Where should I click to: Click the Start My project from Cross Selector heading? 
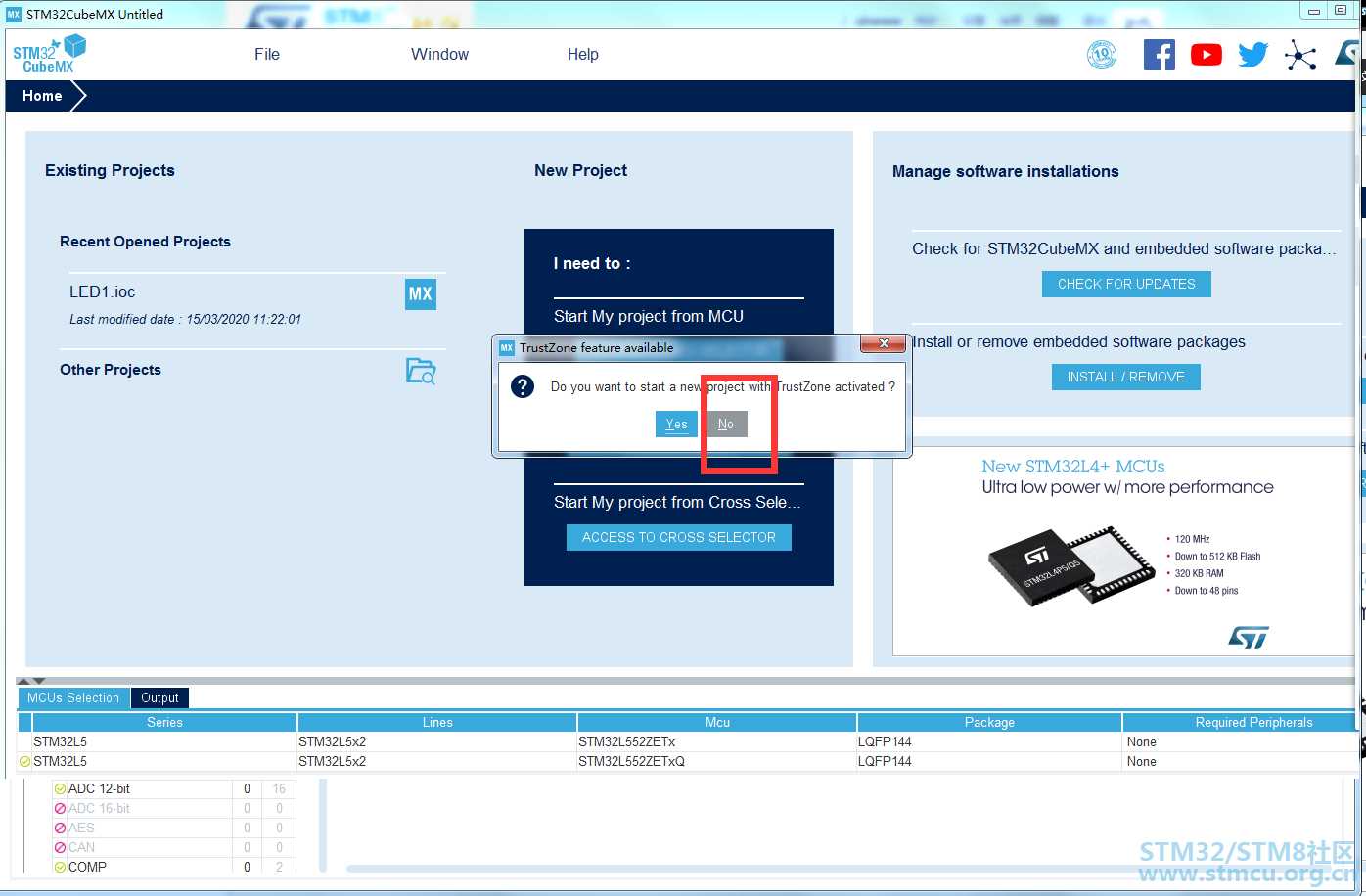677,502
